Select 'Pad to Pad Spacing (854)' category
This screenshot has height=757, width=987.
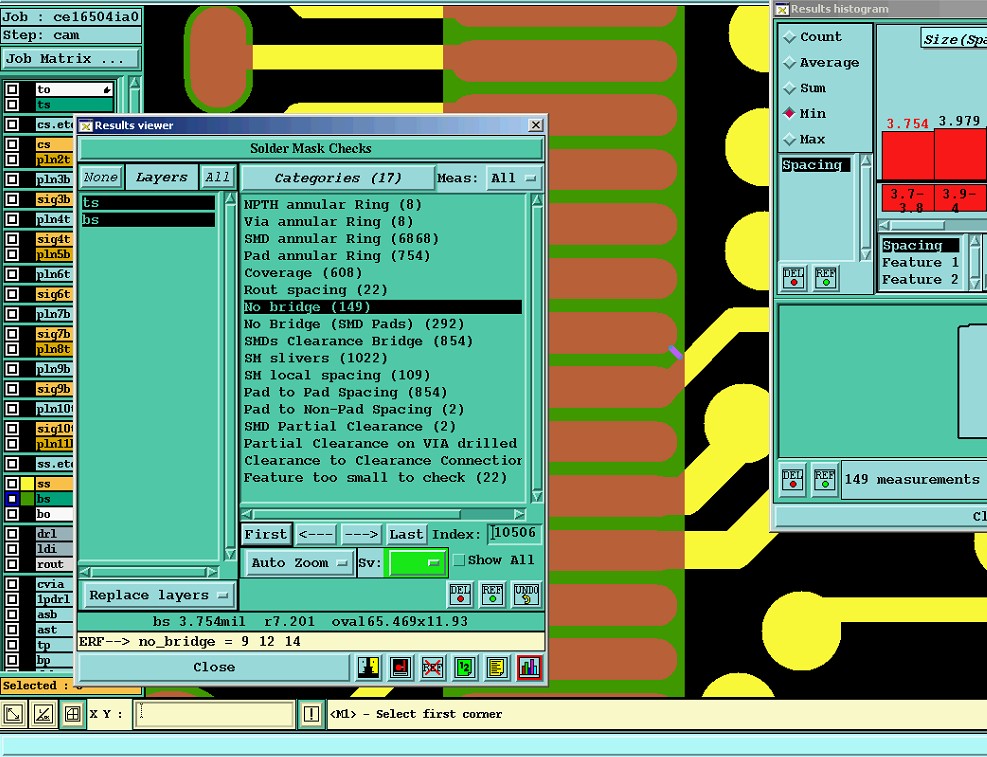[x=383, y=393]
